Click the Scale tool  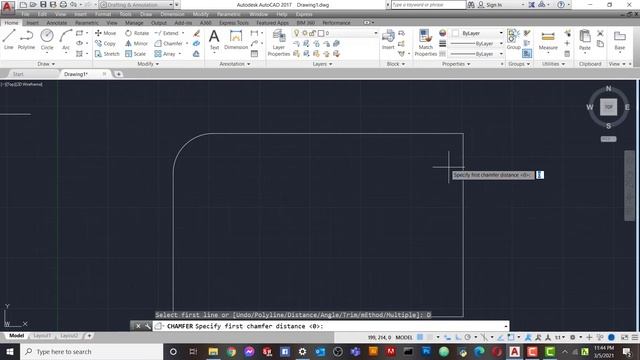(x=136, y=53)
